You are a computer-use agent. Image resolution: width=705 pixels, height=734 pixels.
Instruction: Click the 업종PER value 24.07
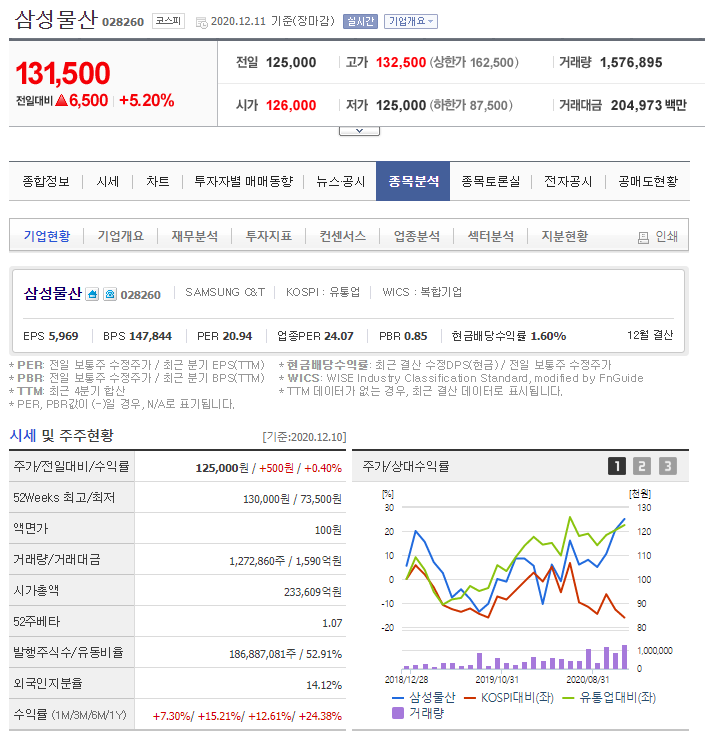[x=338, y=336]
